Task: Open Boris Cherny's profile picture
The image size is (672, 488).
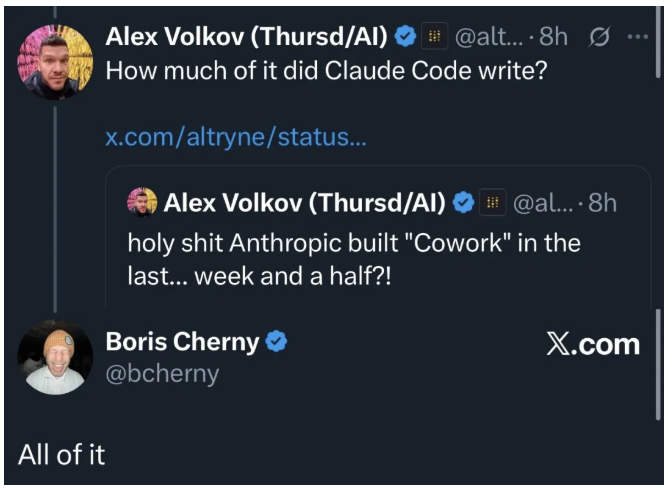Action: click(56, 357)
